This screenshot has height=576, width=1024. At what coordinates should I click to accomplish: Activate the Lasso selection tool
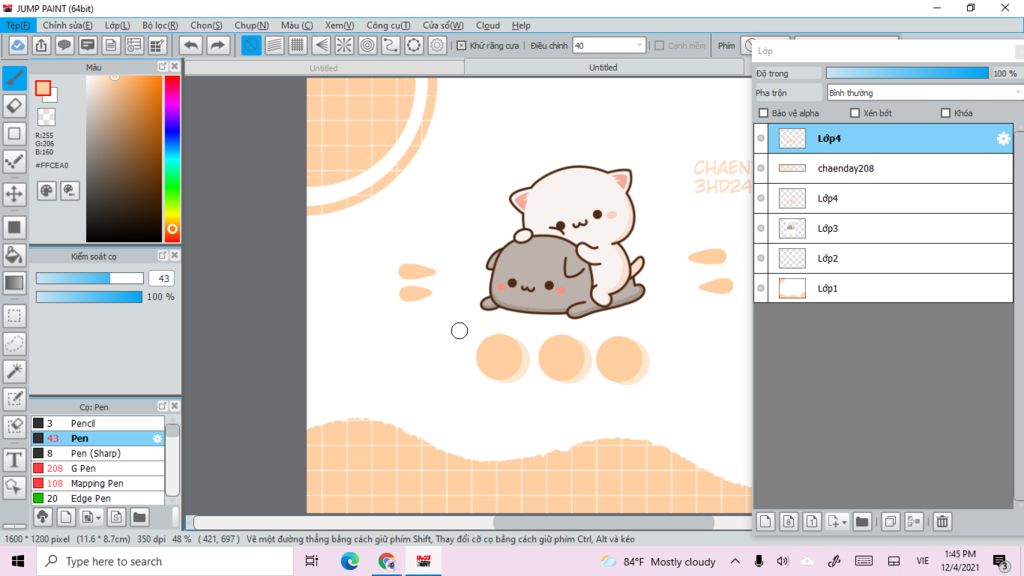point(14,344)
